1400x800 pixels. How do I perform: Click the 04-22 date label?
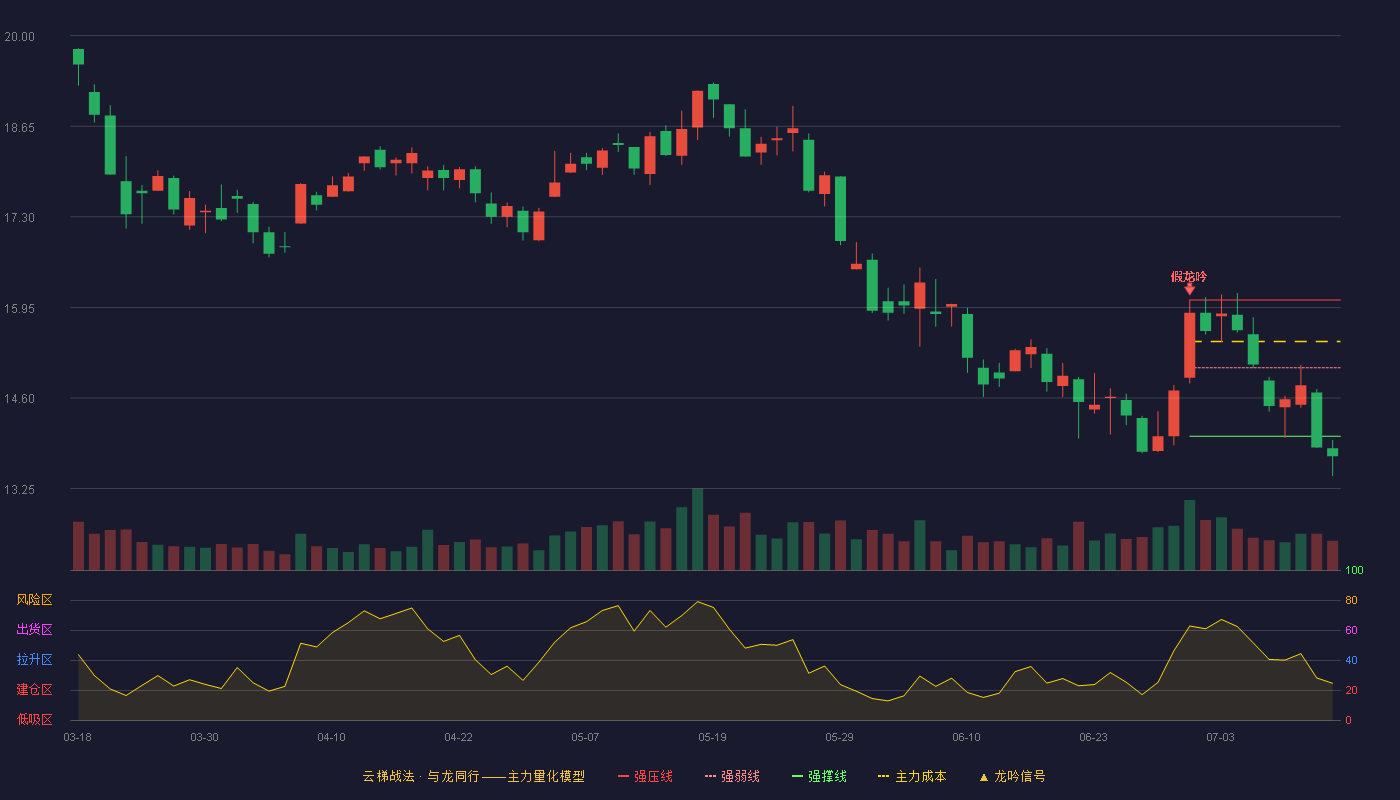pos(458,737)
